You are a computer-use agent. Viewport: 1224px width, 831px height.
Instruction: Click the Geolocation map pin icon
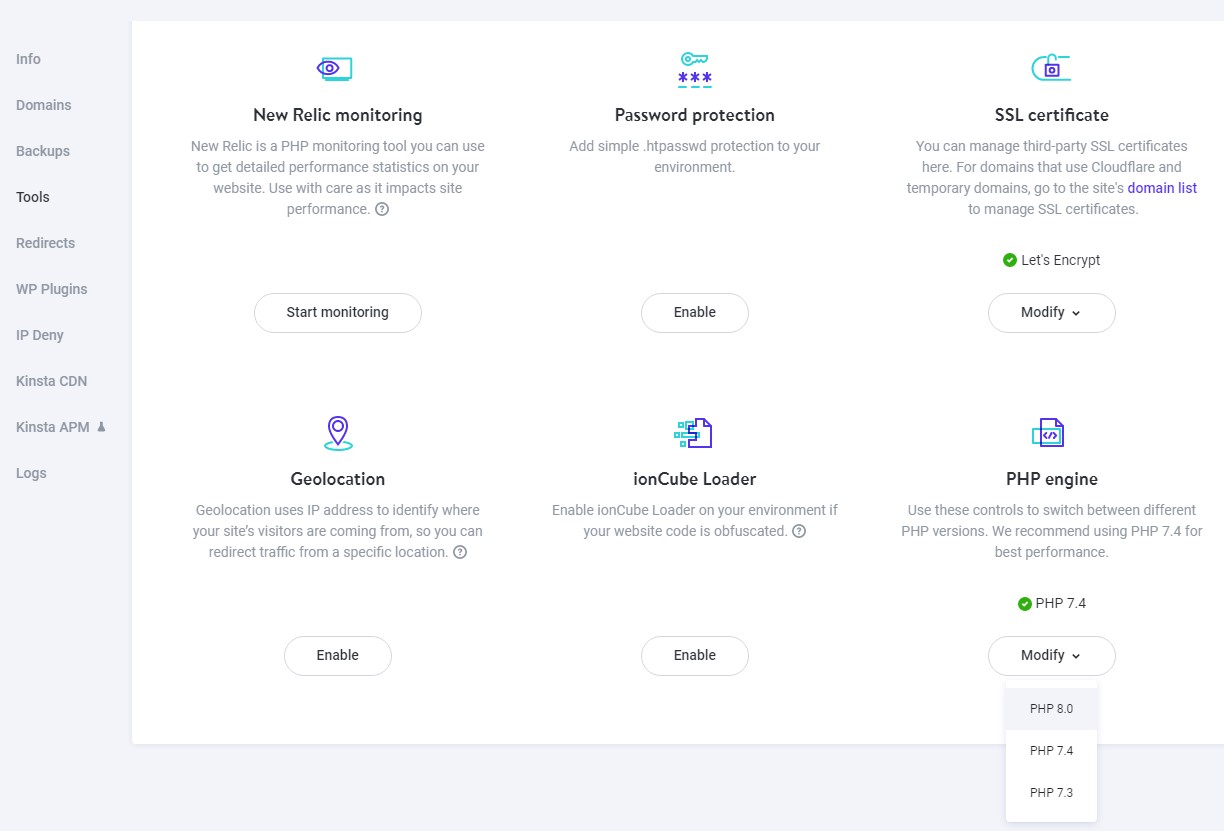337,432
